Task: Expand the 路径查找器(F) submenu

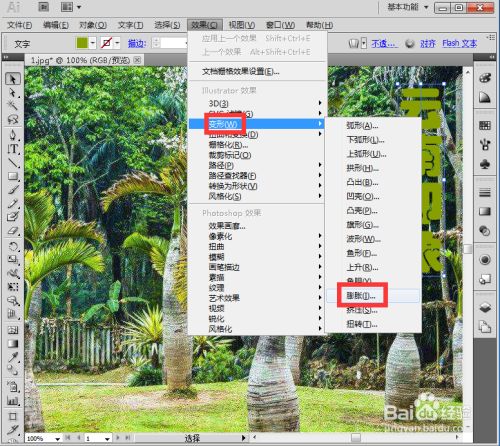Action: [256, 176]
